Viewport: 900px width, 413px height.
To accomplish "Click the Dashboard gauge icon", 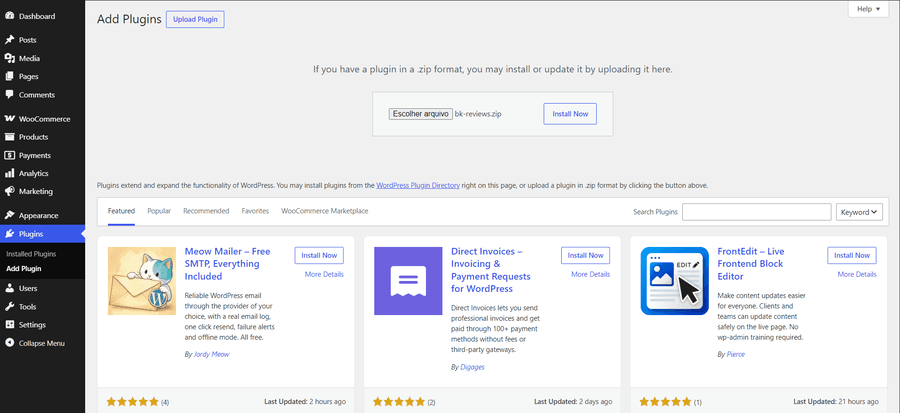I will coord(9,16).
